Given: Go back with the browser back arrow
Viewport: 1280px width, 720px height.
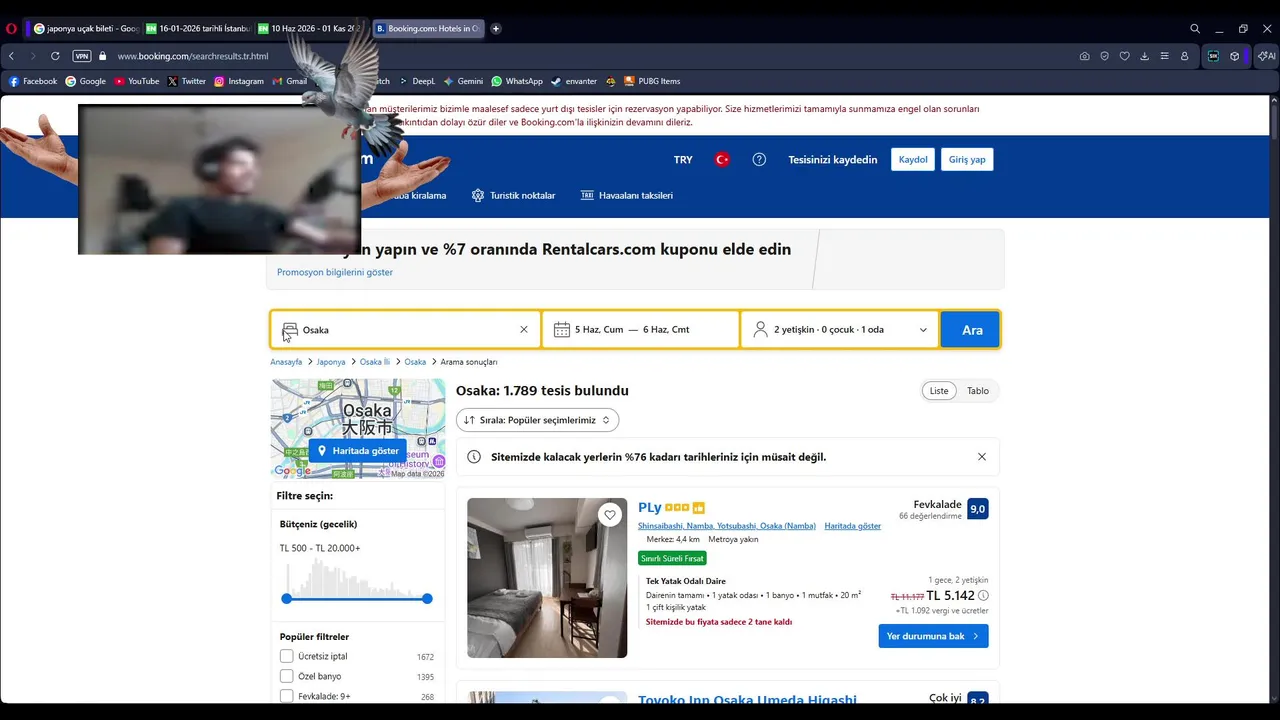Looking at the screenshot, I should pyautogui.click(x=11, y=56).
